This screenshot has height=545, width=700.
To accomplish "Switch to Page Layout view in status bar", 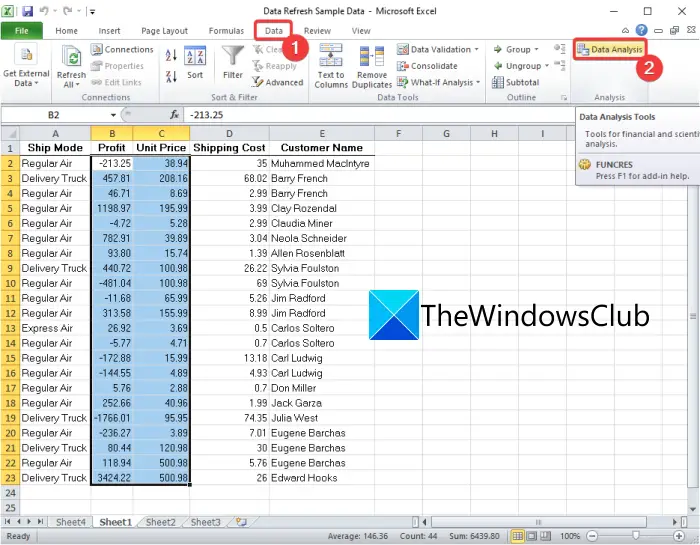I will [532, 536].
